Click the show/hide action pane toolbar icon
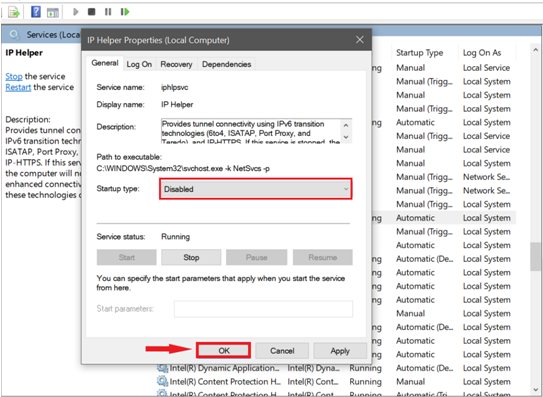The image size is (543, 397). pos(53,12)
